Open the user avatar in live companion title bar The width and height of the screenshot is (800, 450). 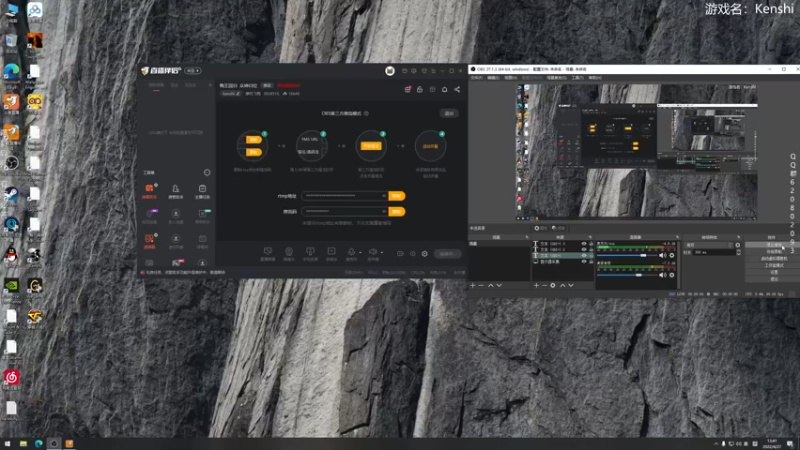[390, 71]
